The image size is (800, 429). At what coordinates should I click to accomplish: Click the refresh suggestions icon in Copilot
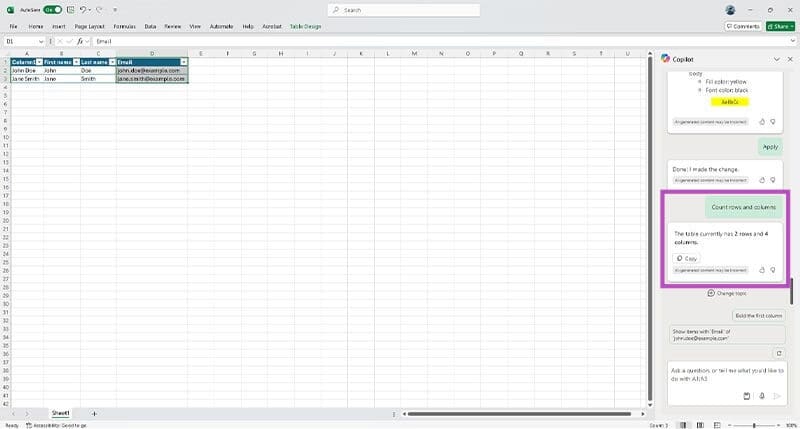778,353
